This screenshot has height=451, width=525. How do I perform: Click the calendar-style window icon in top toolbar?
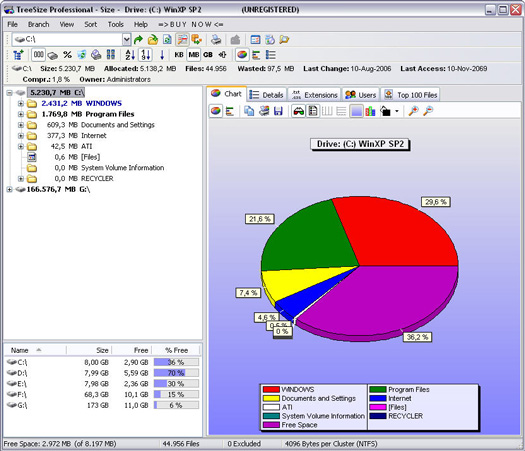pyautogui.click(x=255, y=40)
